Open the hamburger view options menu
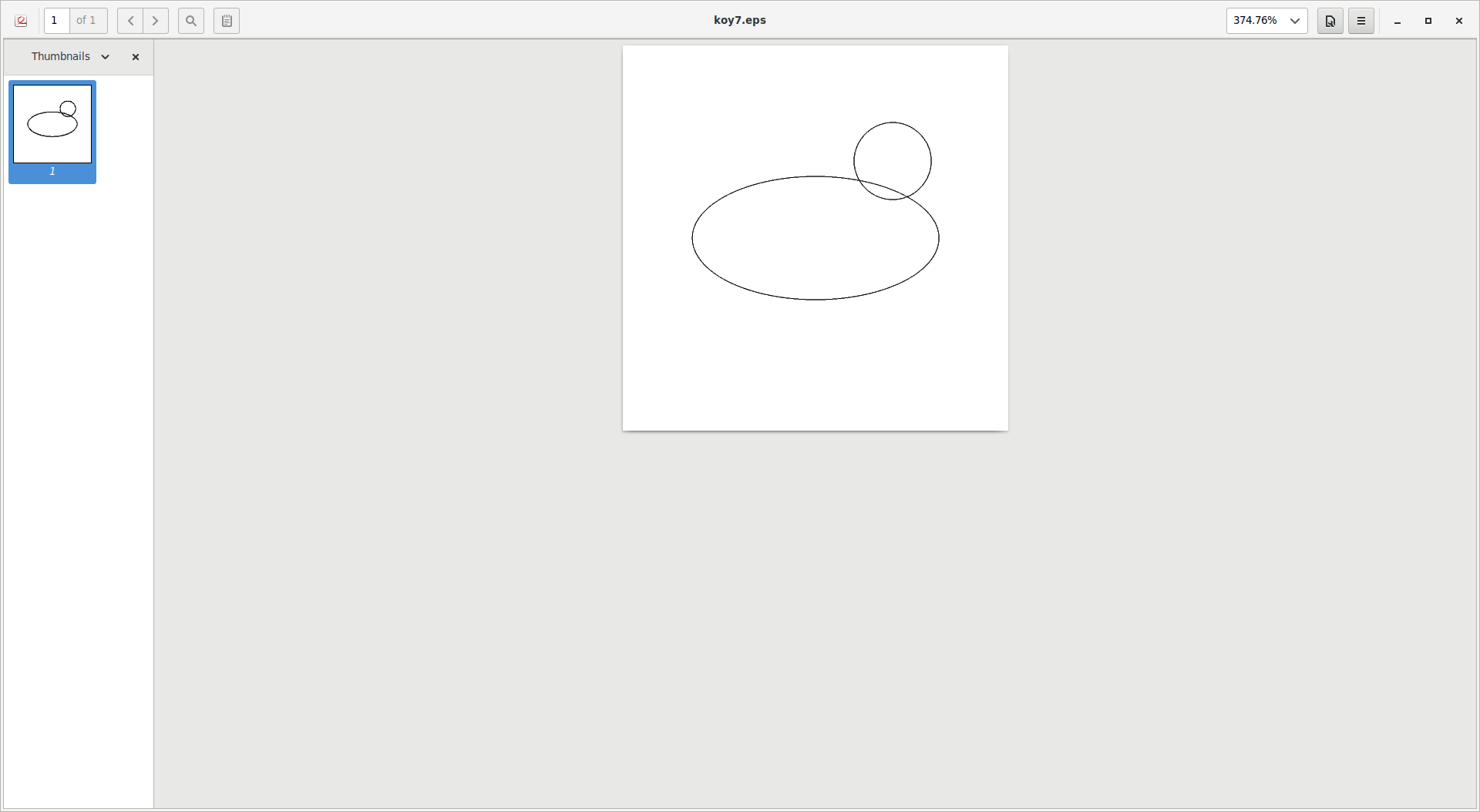This screenshot has width=1480, height=812. tap(1361, 21)
